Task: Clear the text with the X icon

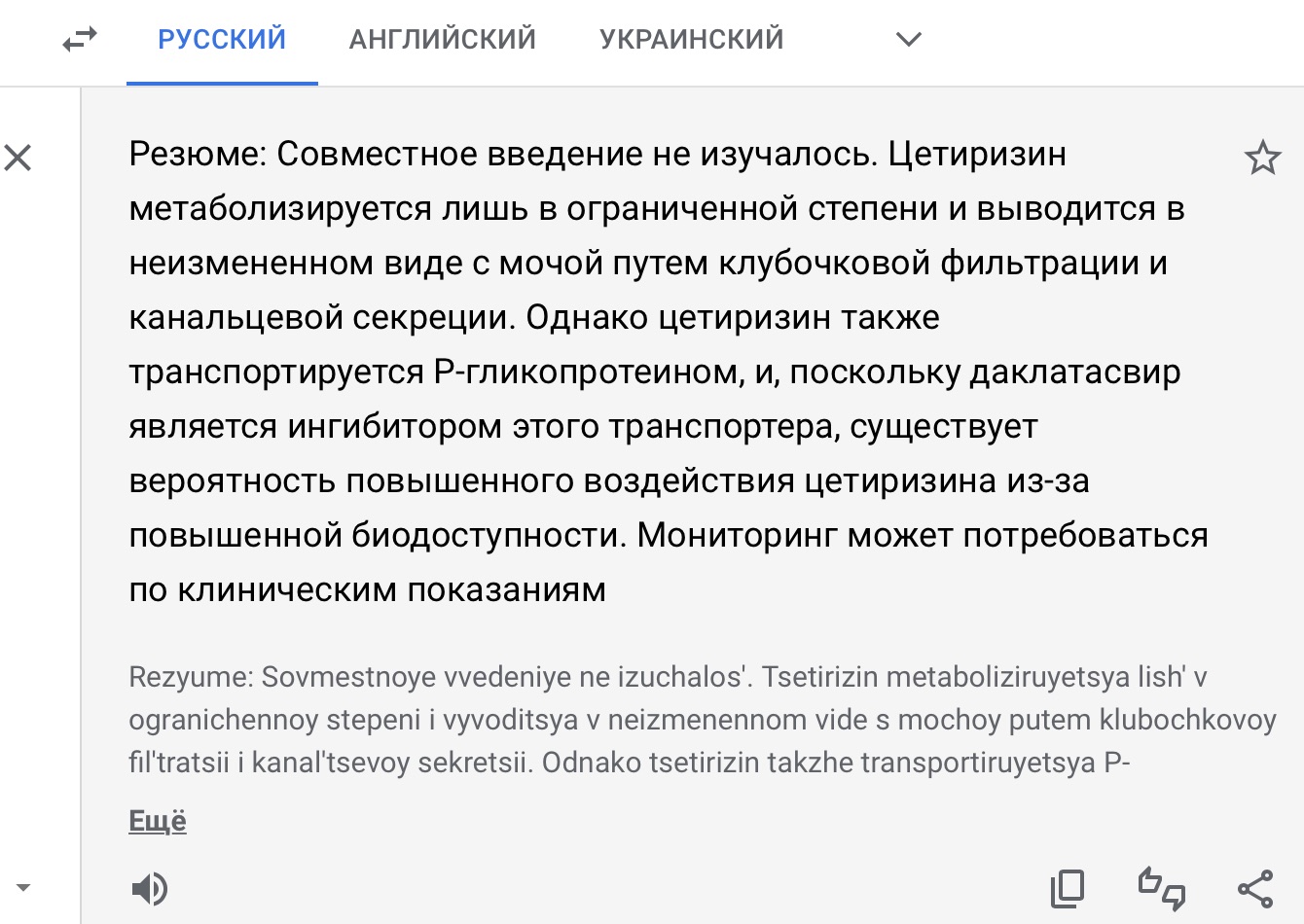Action: 18,158
